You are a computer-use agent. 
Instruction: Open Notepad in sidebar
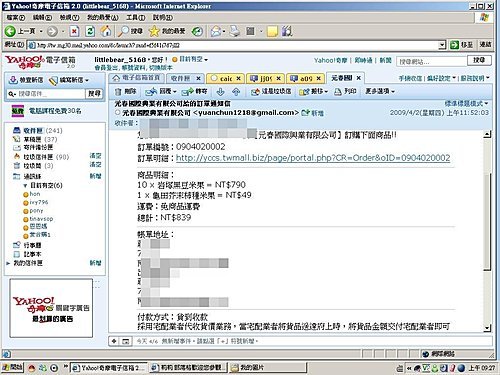coord(27,254)
